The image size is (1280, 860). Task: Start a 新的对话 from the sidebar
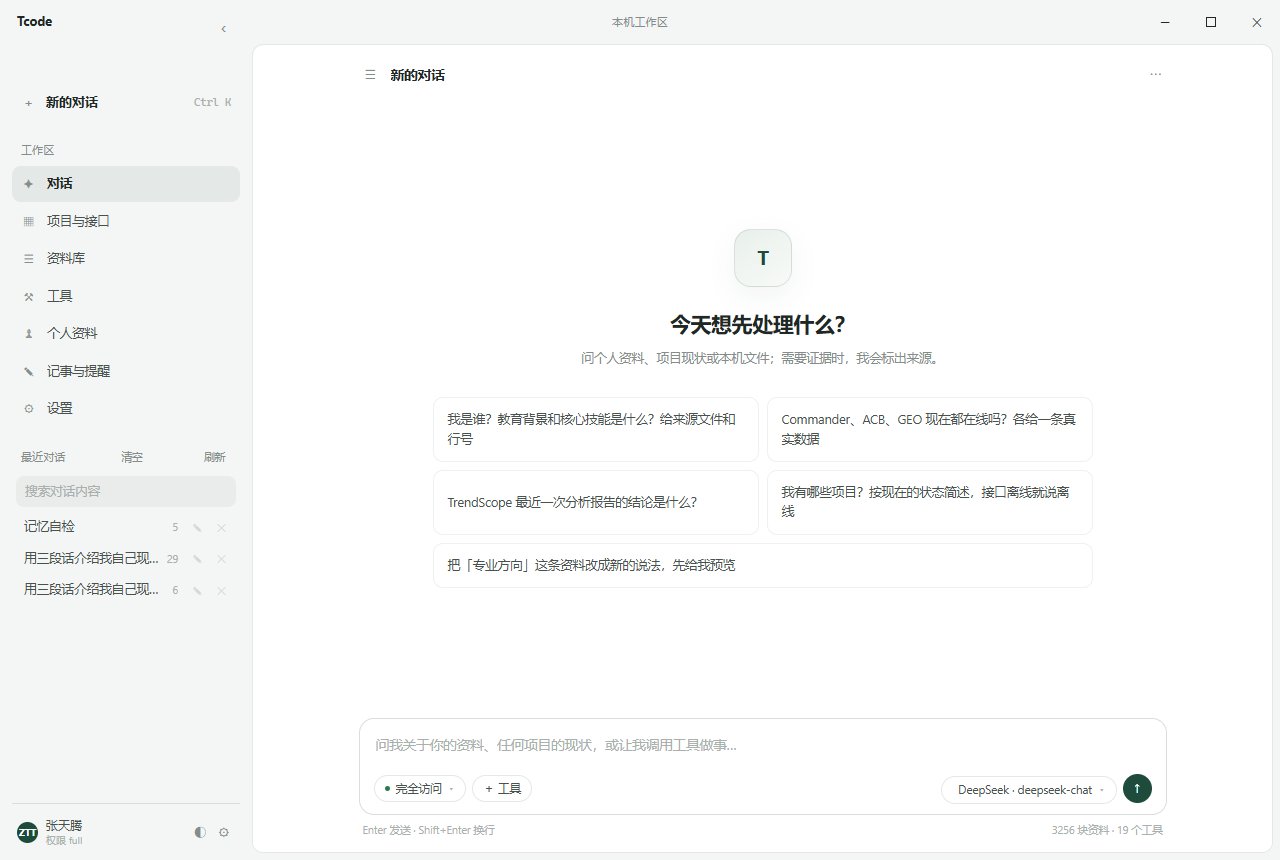click(x=126, y=102)
